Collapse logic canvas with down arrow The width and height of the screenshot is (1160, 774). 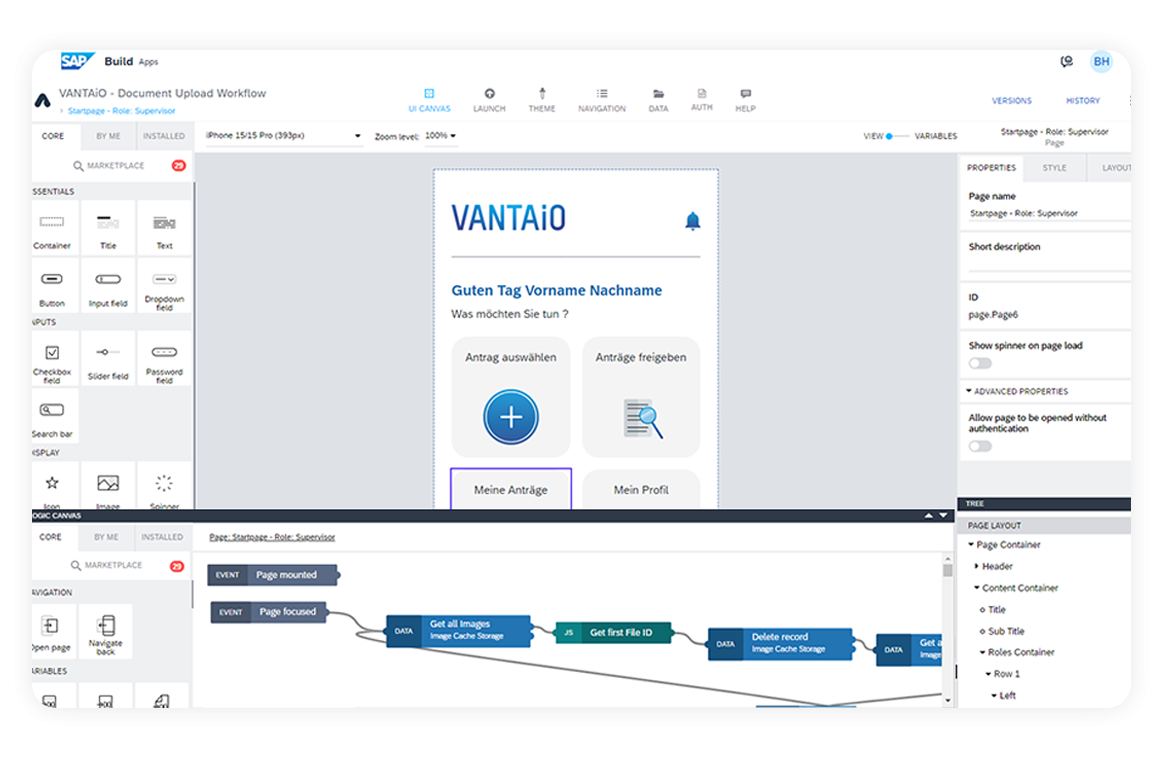click(x=943, y=515)
